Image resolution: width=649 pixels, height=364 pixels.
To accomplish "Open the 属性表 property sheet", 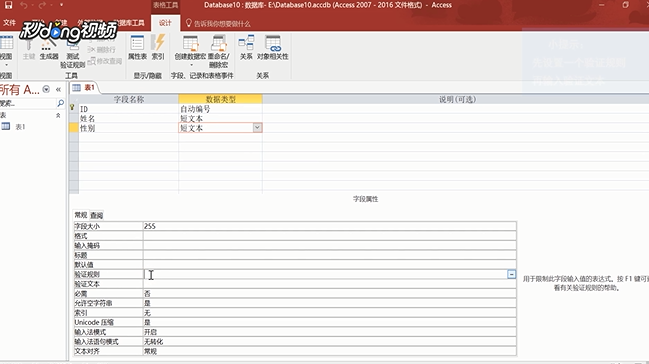I will click(x=137, y=48).
